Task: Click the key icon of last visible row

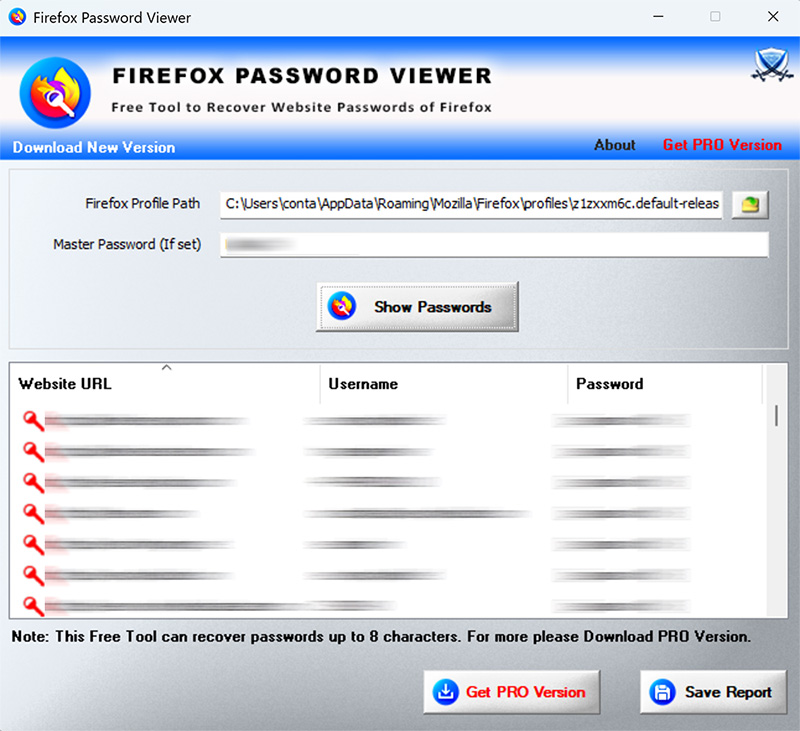Action: [34, 607]
